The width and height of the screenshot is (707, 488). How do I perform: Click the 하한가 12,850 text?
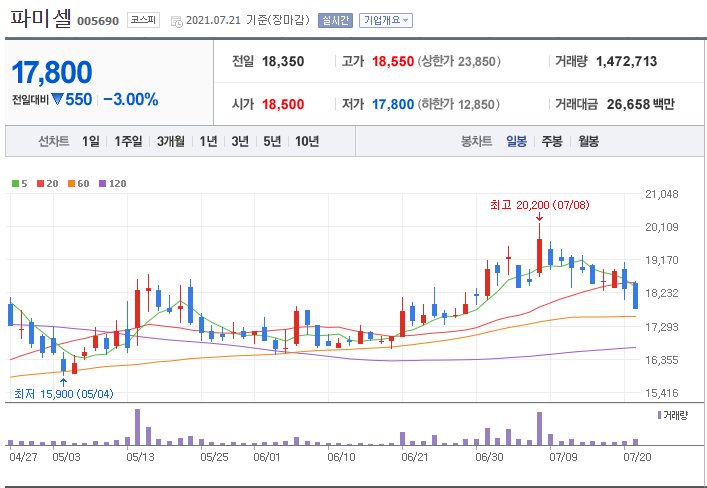pos(458,104)
